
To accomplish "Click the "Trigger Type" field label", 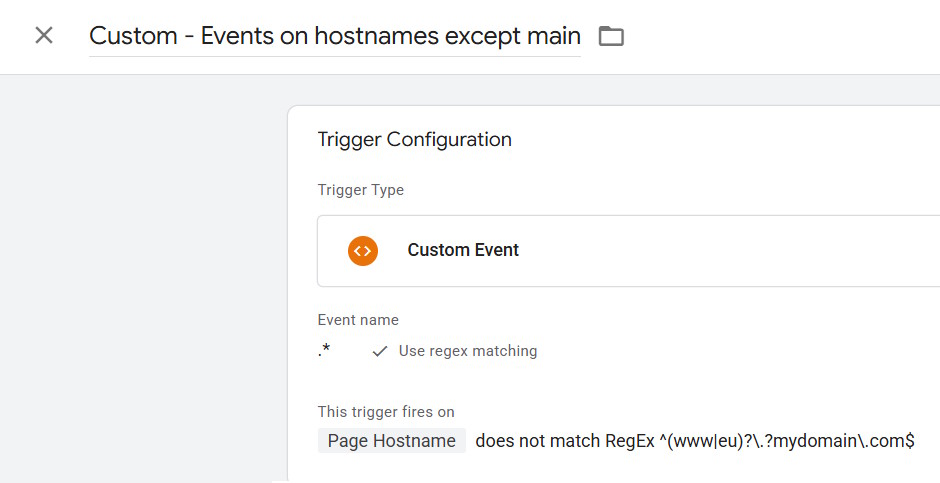I will (360, 190).
